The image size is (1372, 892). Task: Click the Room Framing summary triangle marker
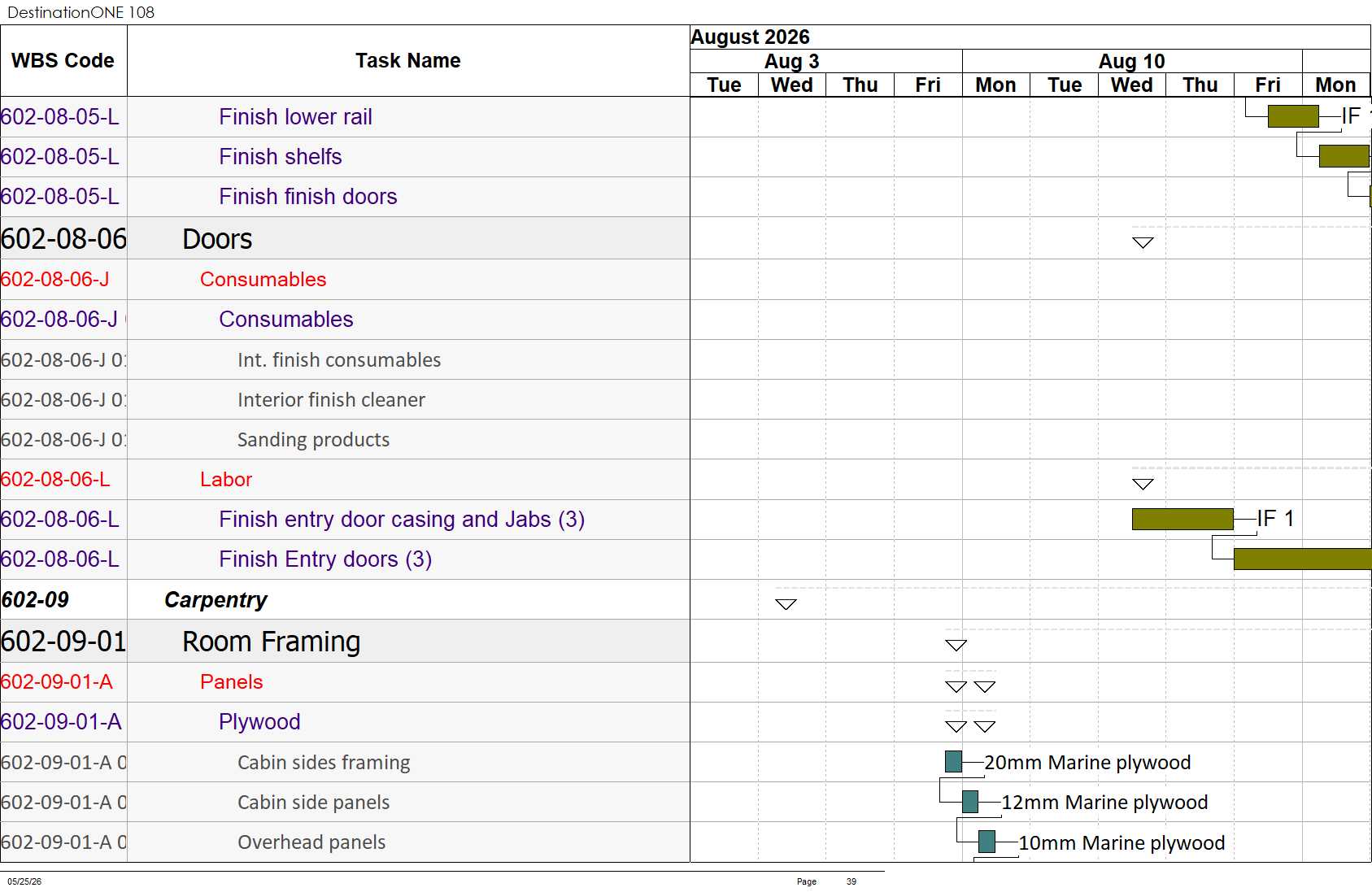(956, 646)
